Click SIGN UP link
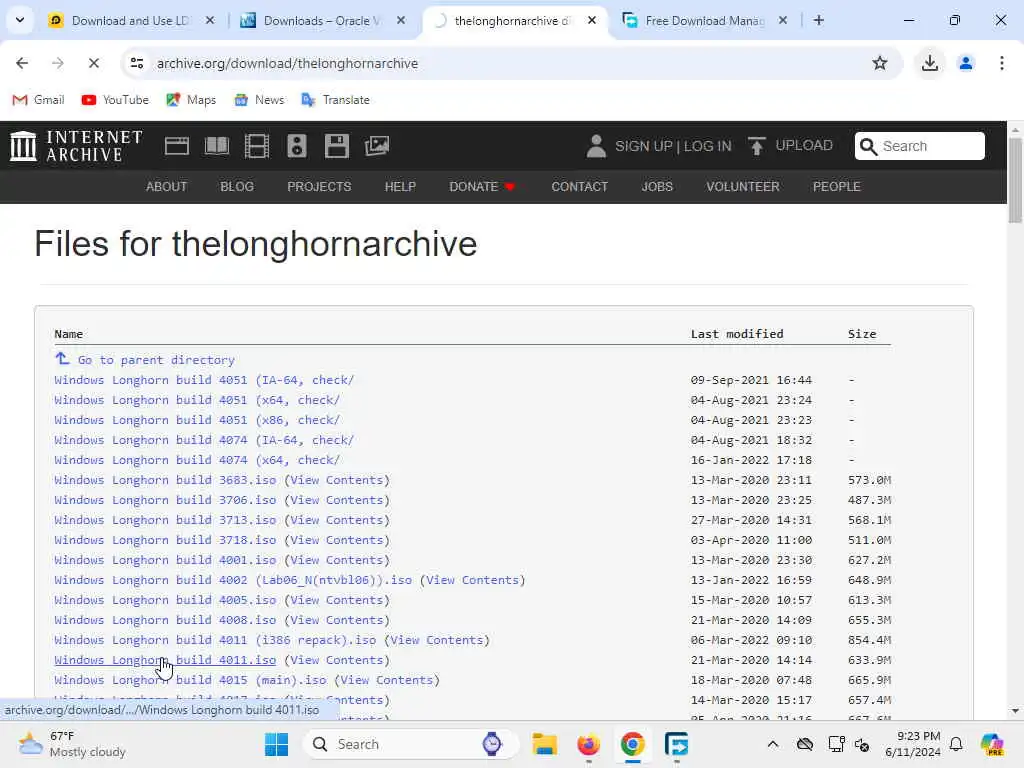Image resolution: width=1024 pixels, height=768 pixels. tap(643, 146)
